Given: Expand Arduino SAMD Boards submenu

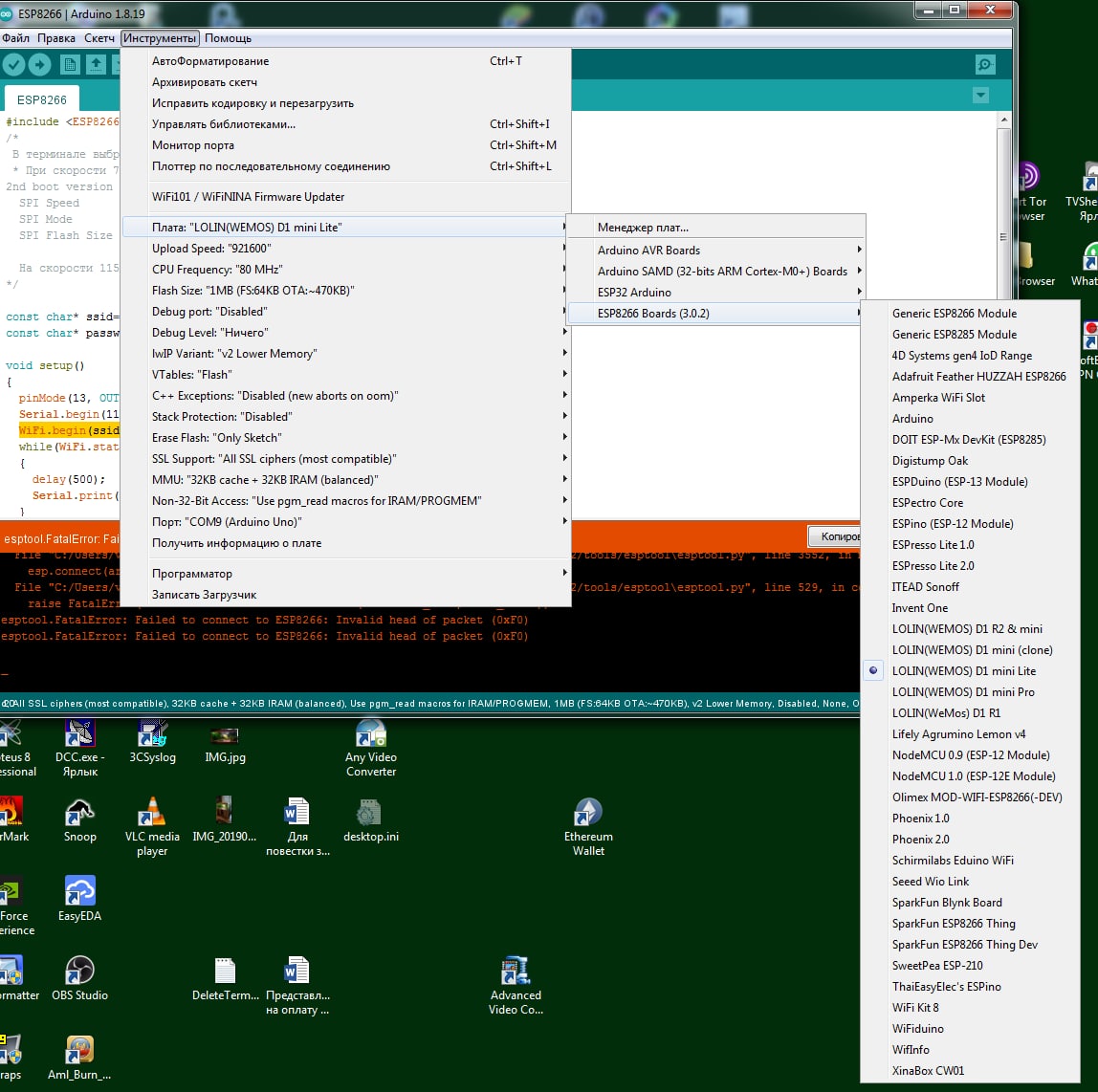Looking at the screenshot, I should coord(715,271).
